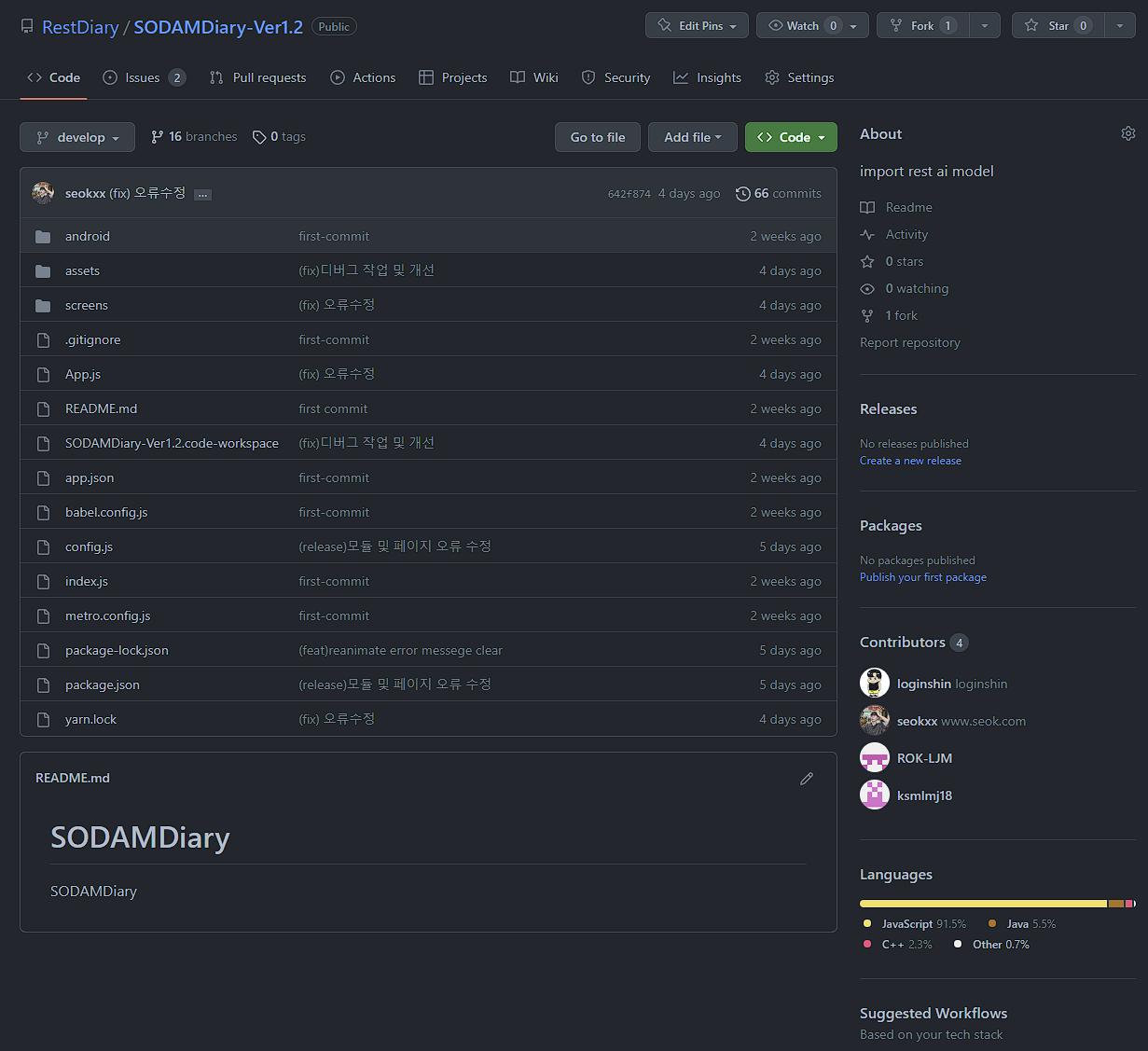
Task: Click the Java brown legend dot
Action: coord(992,923)
